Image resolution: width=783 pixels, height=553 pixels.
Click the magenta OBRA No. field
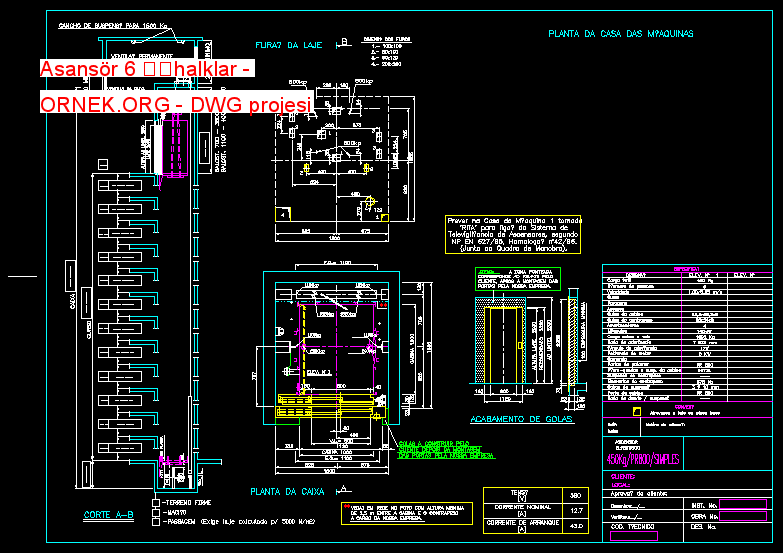click(x=745, y=515)
